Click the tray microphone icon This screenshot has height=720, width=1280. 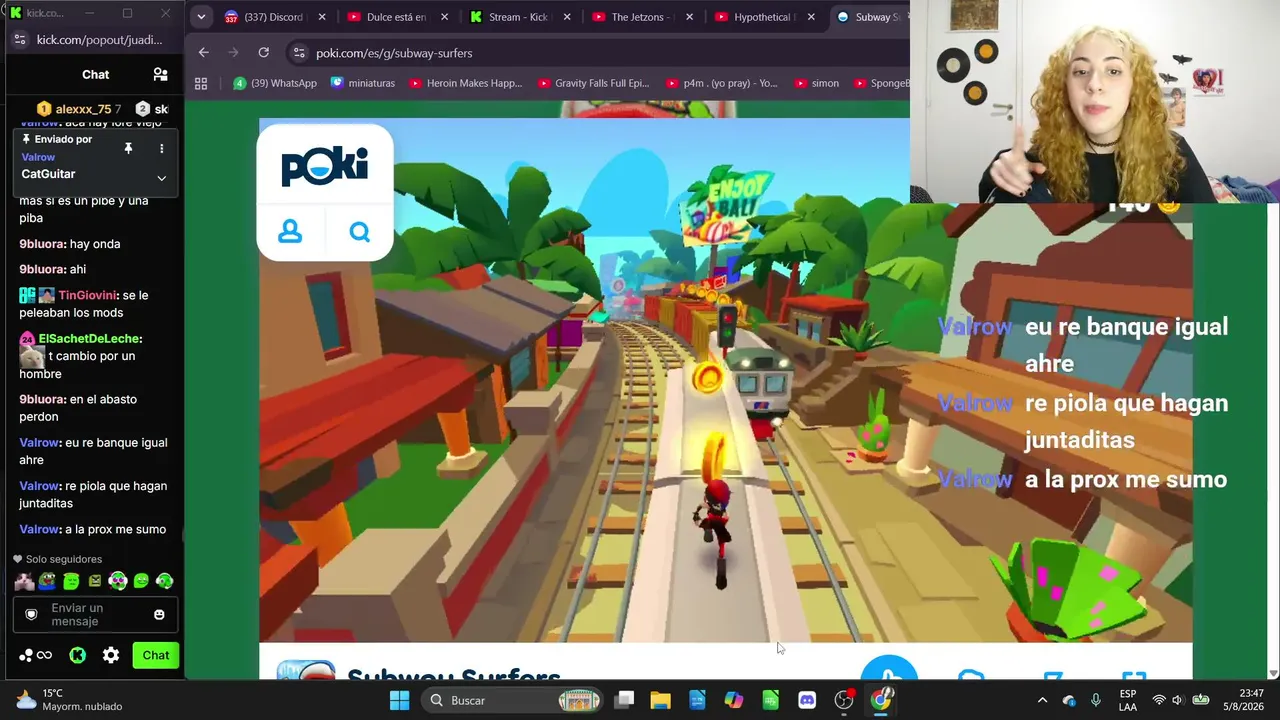[1096, 700]
